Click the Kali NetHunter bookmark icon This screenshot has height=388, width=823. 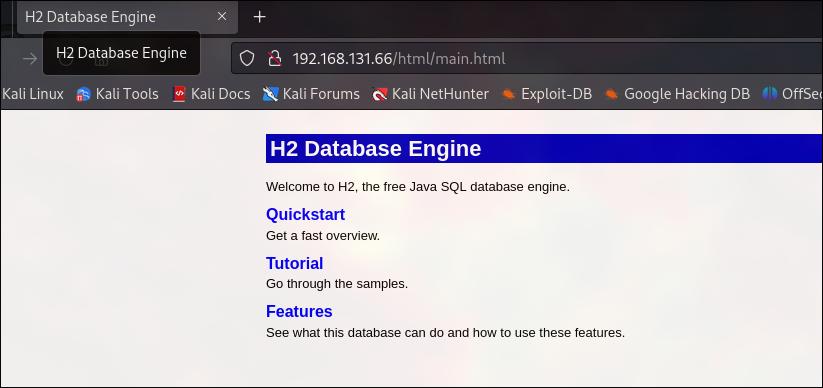tap(379, 94)
